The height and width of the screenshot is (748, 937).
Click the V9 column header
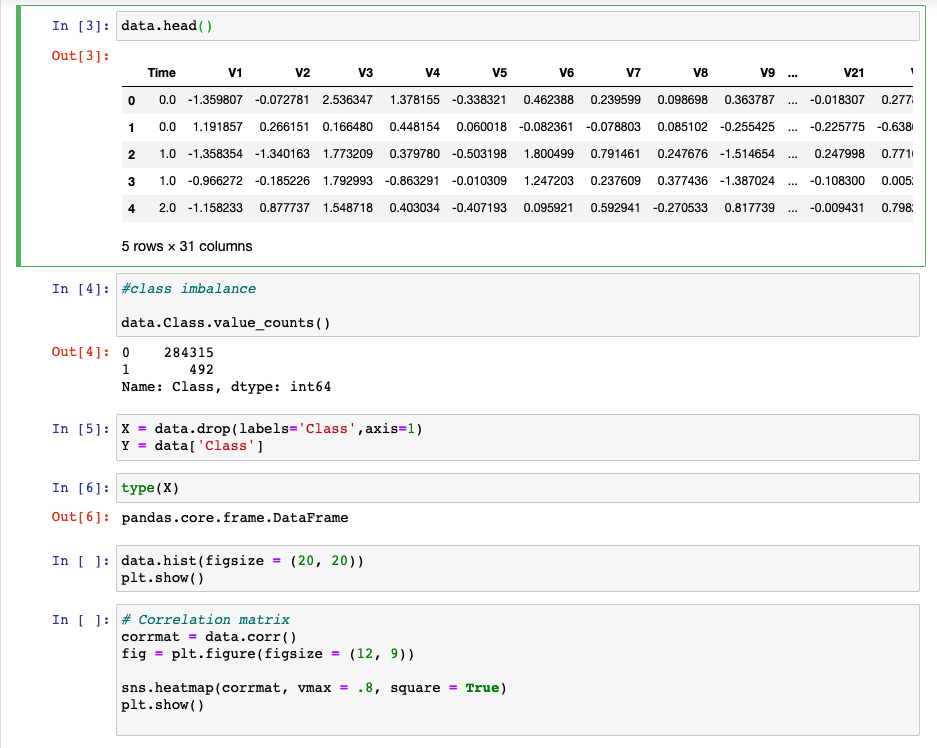[x=767, y=73]
